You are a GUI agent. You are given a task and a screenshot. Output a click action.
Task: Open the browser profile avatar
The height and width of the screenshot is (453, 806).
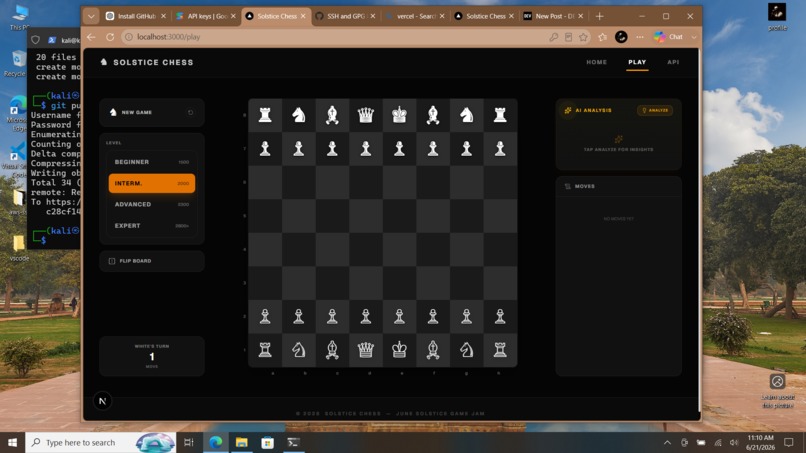point(621,37)
